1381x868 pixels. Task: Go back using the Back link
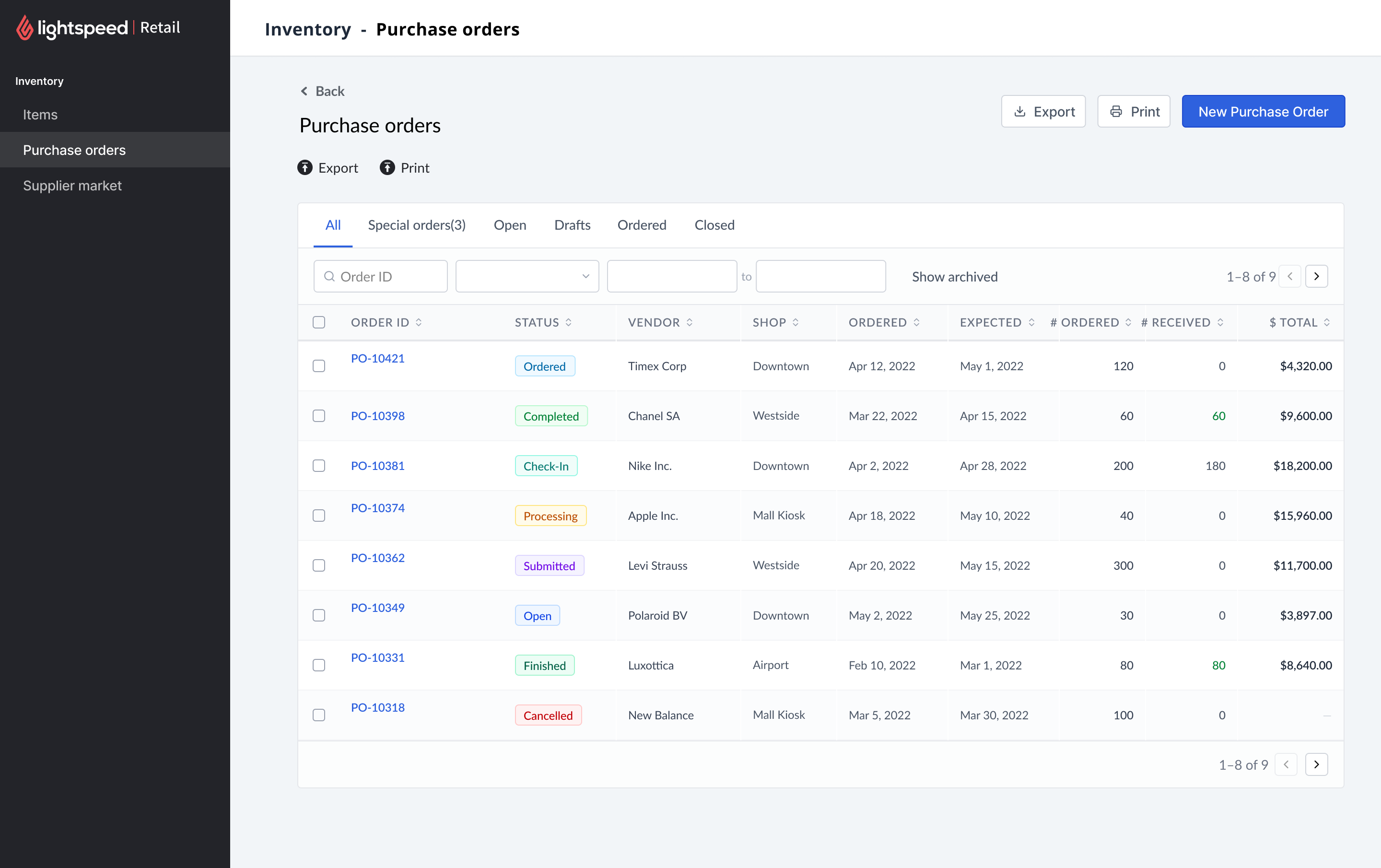pos(322,91)
